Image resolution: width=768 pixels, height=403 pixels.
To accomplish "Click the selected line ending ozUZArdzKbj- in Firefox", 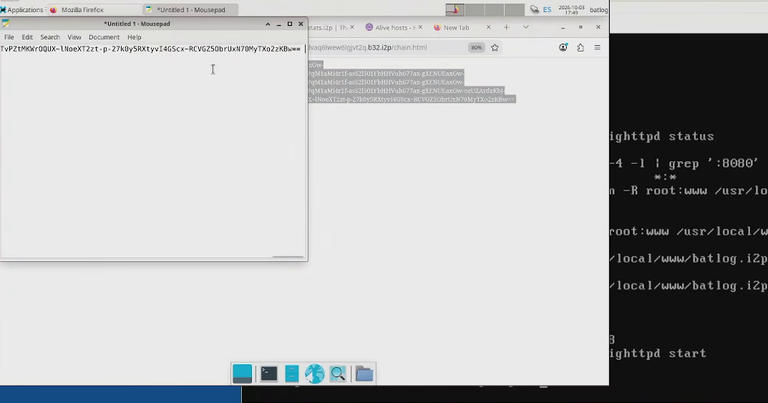I will [406, 91].
